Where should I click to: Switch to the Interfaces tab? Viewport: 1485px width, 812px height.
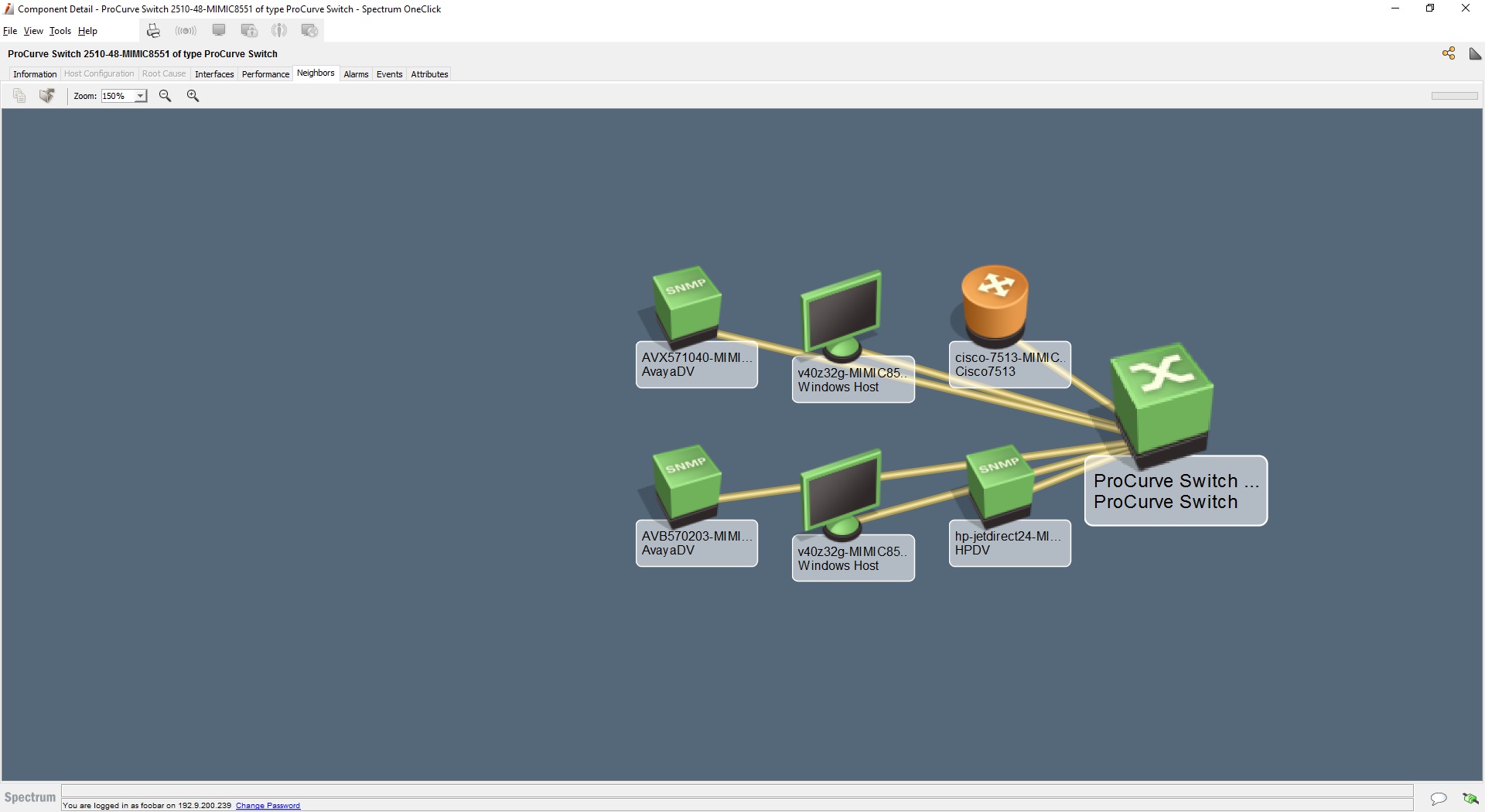pyautogui.click(x=214, y=73)
